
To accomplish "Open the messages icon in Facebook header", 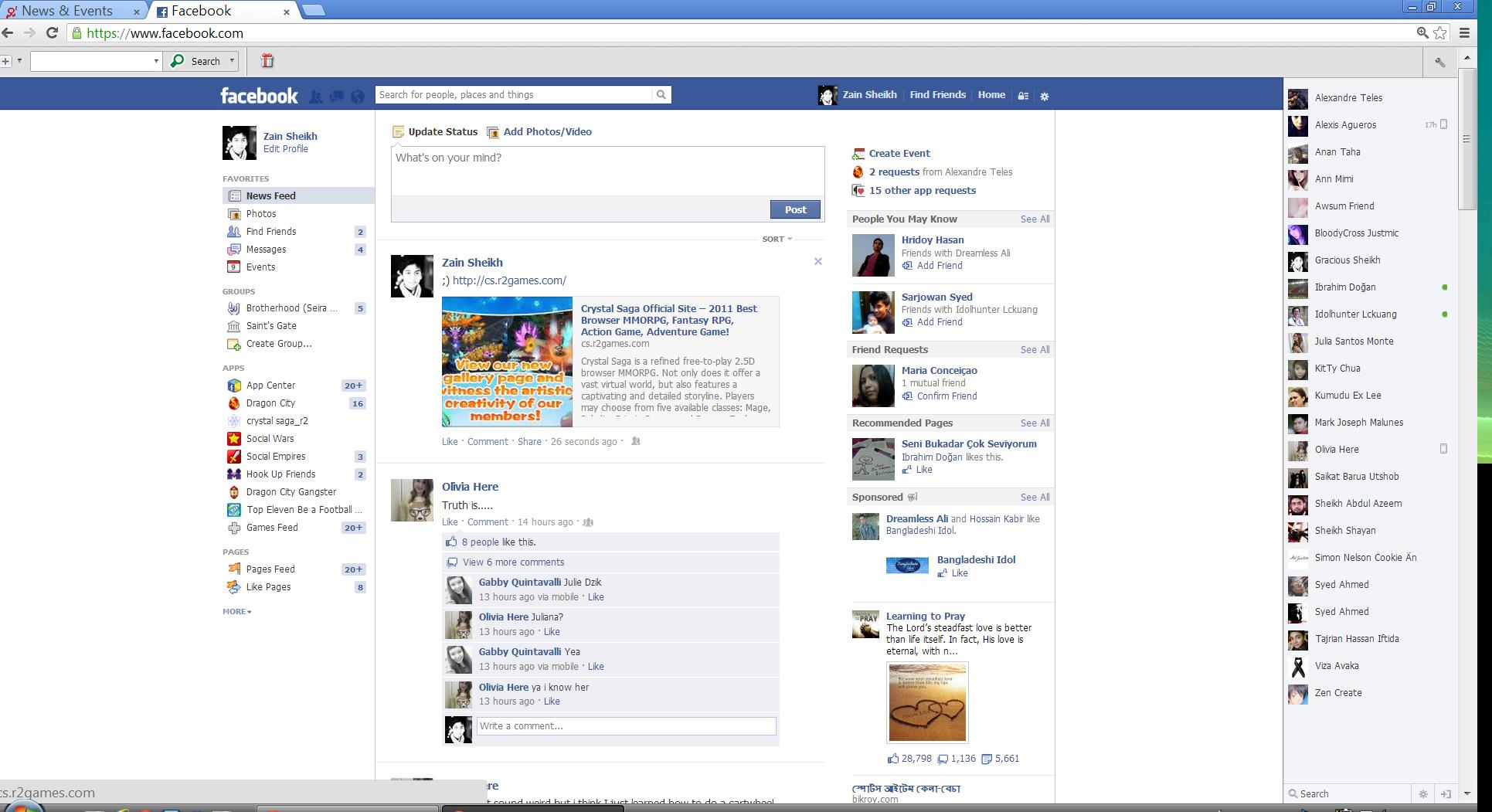I will [336, 97].
